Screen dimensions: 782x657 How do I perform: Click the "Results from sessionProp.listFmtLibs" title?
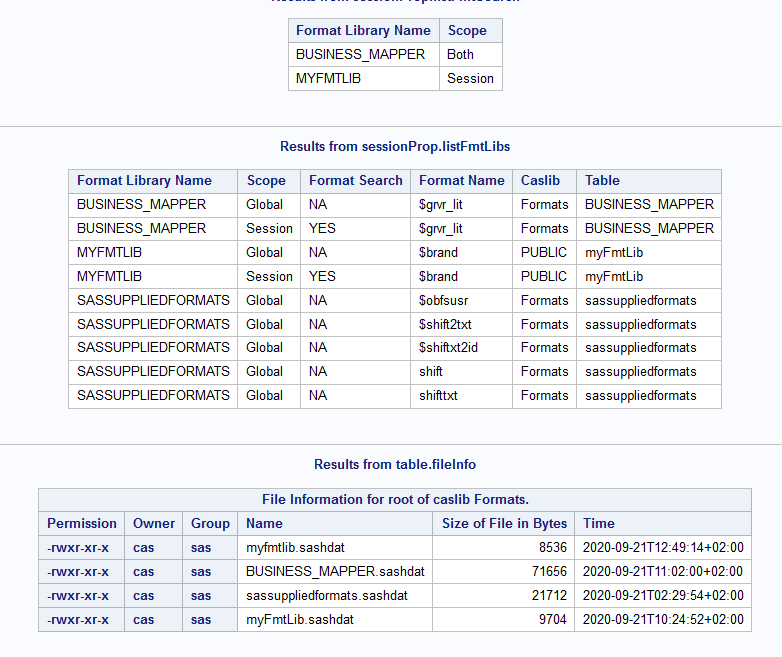coord(395,147)
